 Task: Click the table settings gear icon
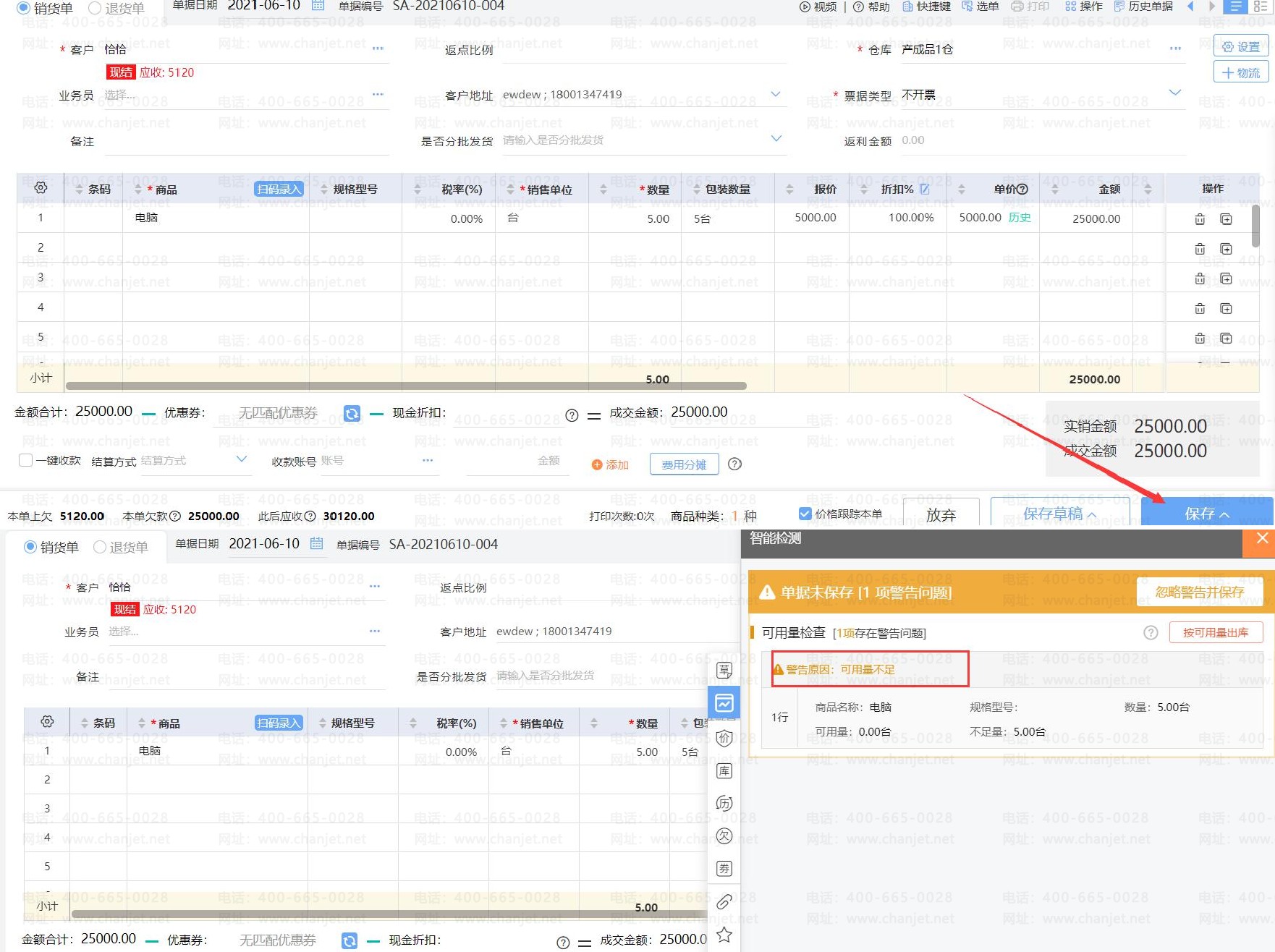click(x=41, y=188)
